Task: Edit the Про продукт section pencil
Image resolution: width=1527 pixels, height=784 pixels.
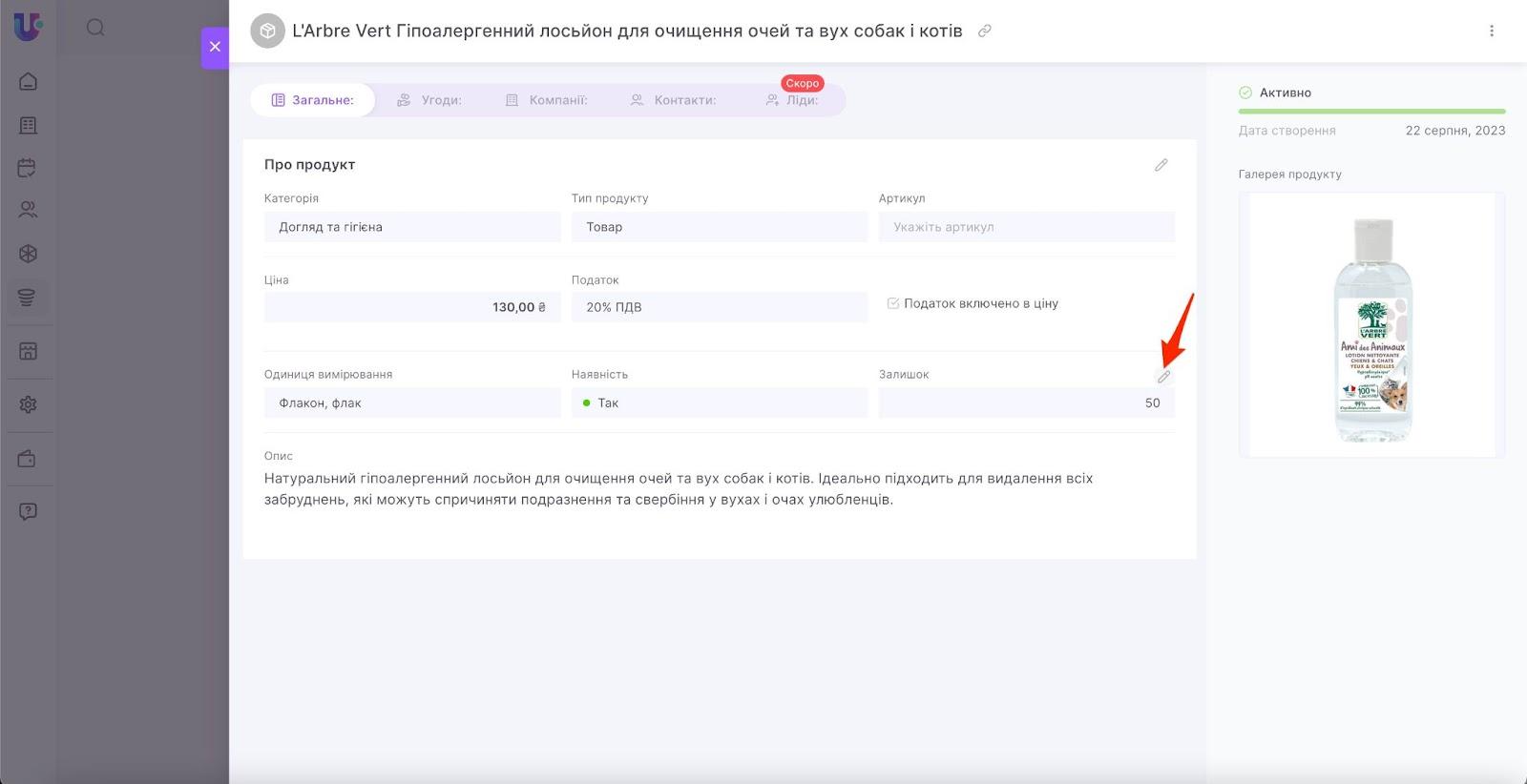Action: [x=1161, y=165]
